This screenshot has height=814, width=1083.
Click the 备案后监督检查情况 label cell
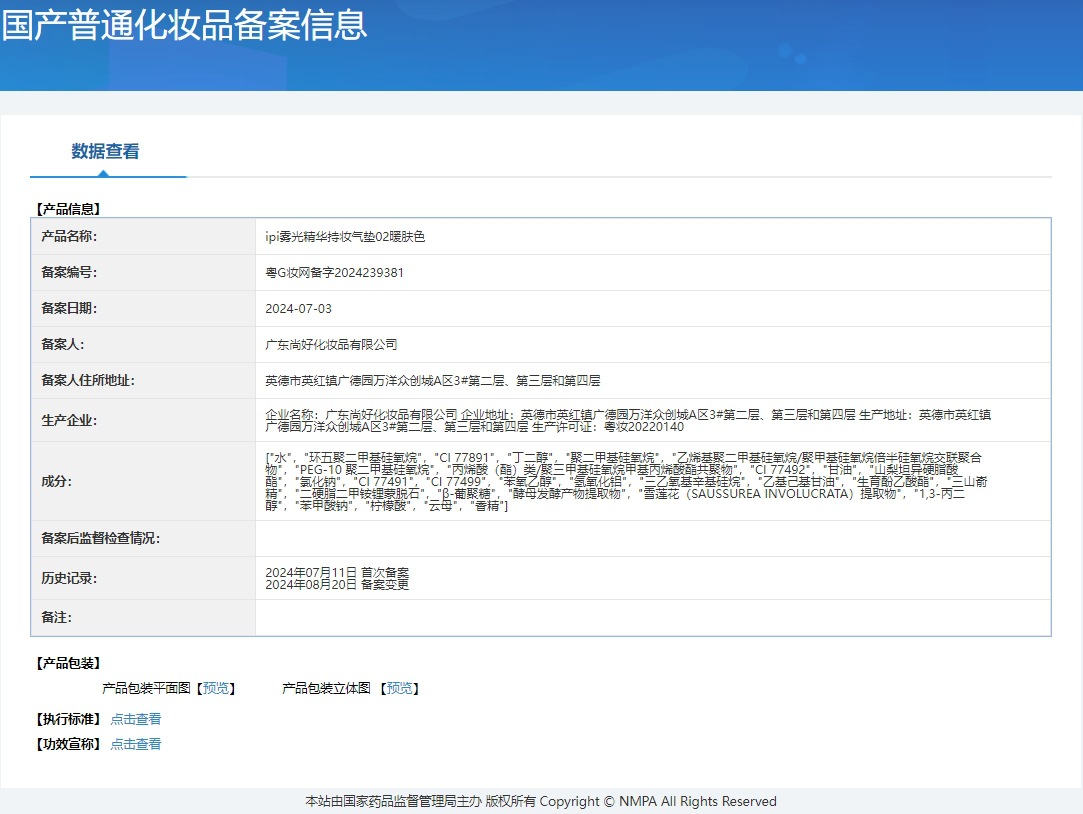[143, 539]
